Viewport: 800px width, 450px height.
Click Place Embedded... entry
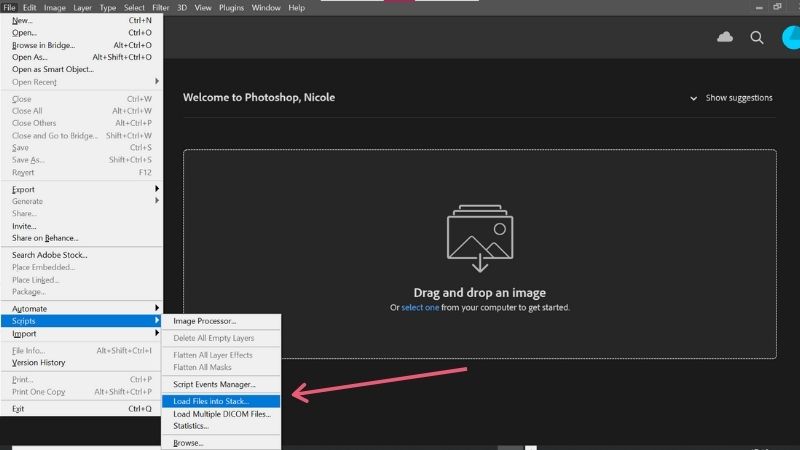pos(82,267)
